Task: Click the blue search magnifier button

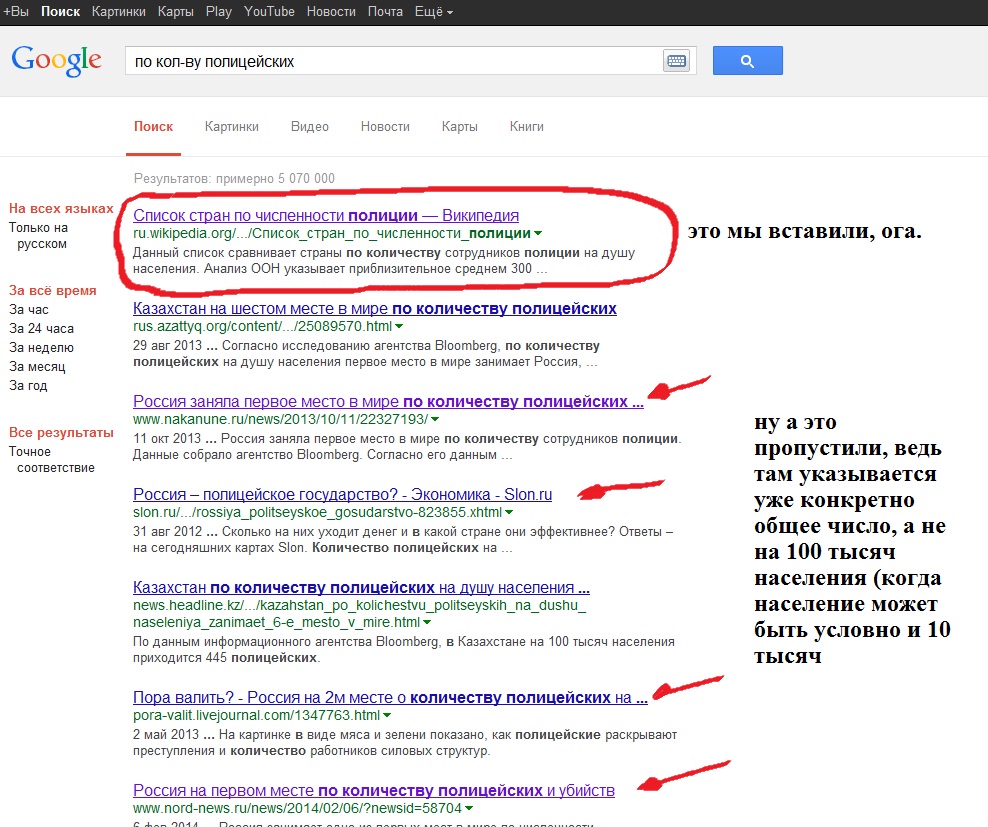Action: point(747,61)
